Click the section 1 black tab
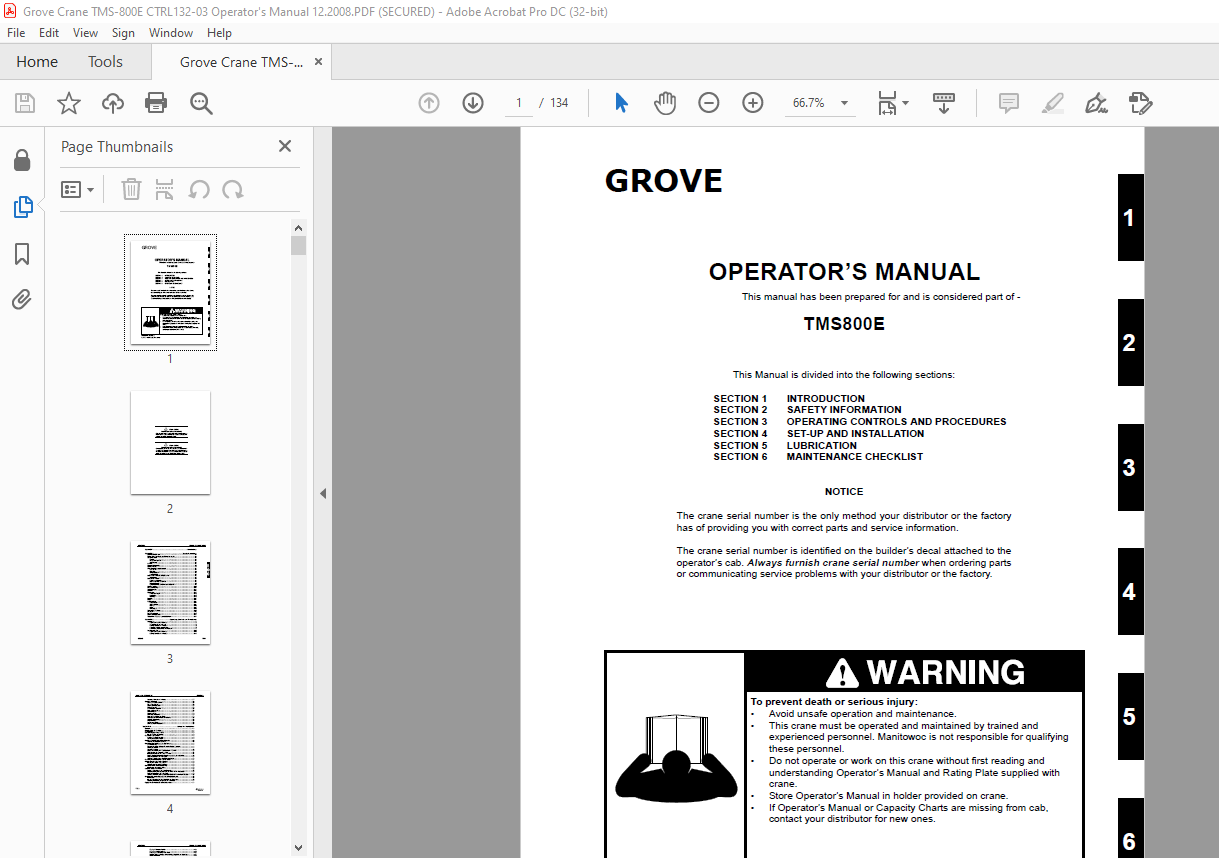 [1130, 218]
